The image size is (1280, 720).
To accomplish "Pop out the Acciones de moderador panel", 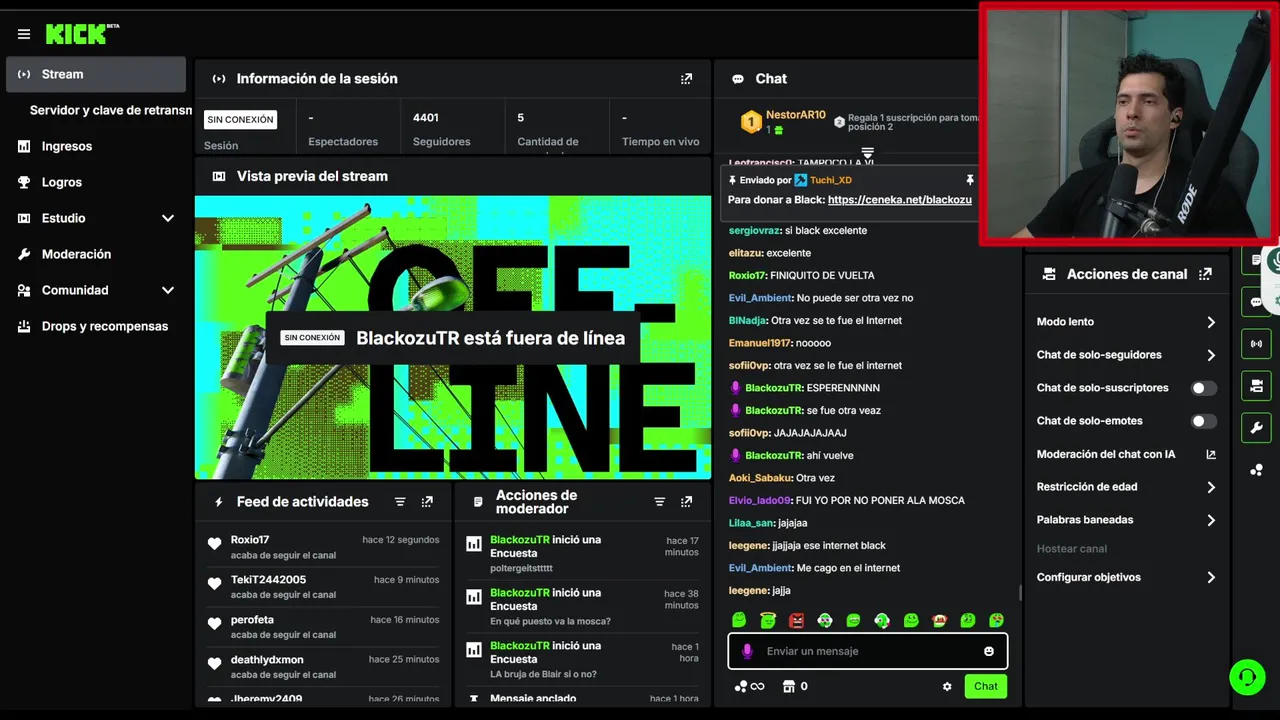I will click(686, 502).
